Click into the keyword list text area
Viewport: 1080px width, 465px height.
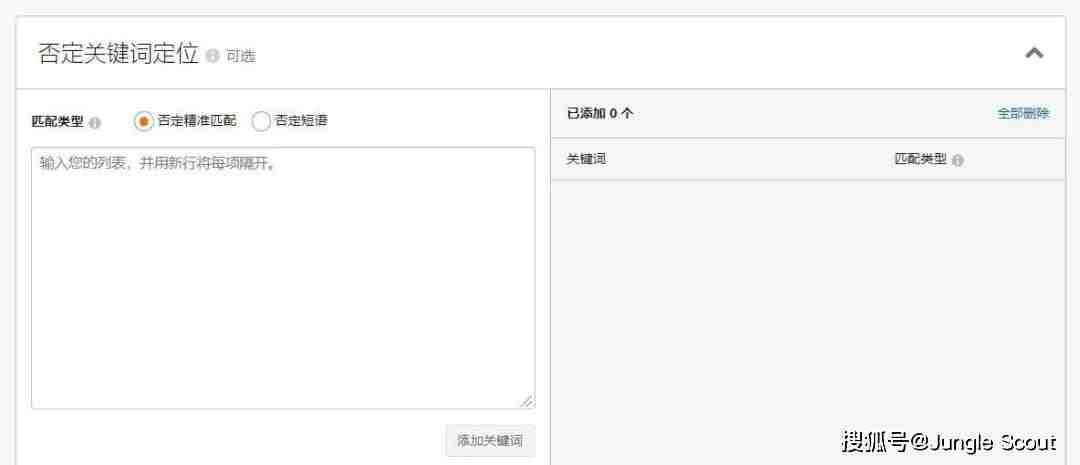click(x=283, y=278)
